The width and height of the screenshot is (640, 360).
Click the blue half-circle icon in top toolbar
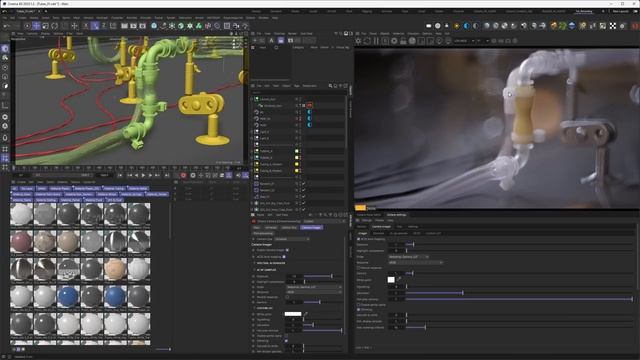click(467, 26)
